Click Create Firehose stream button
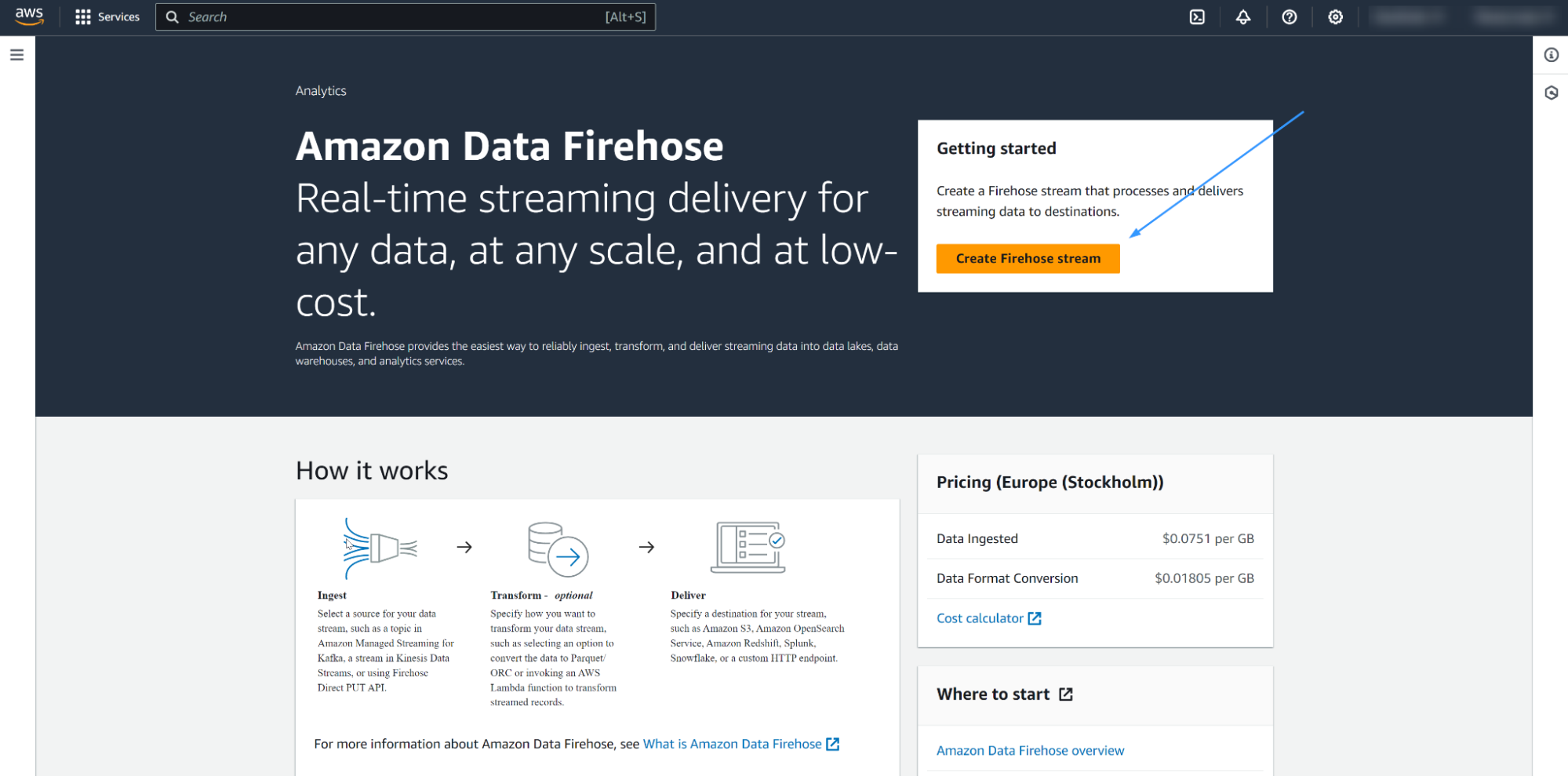Screen dimensions: 1568x776 pos(1028,258)
